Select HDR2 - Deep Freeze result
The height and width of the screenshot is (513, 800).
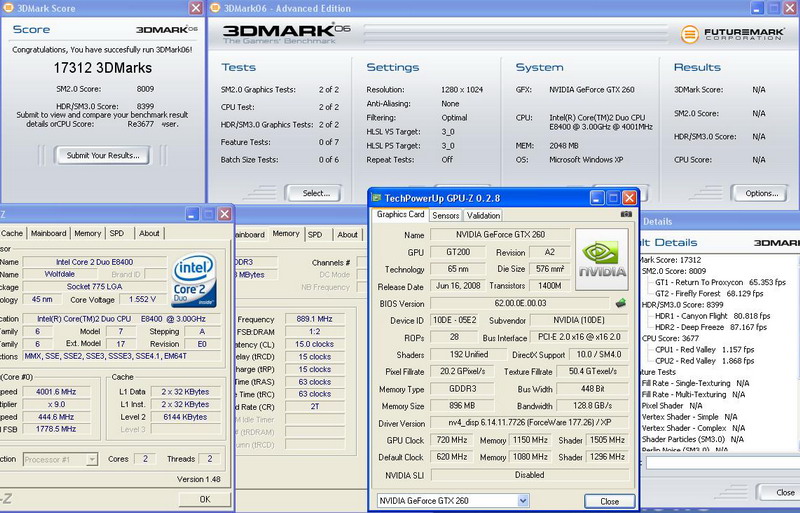711,327
